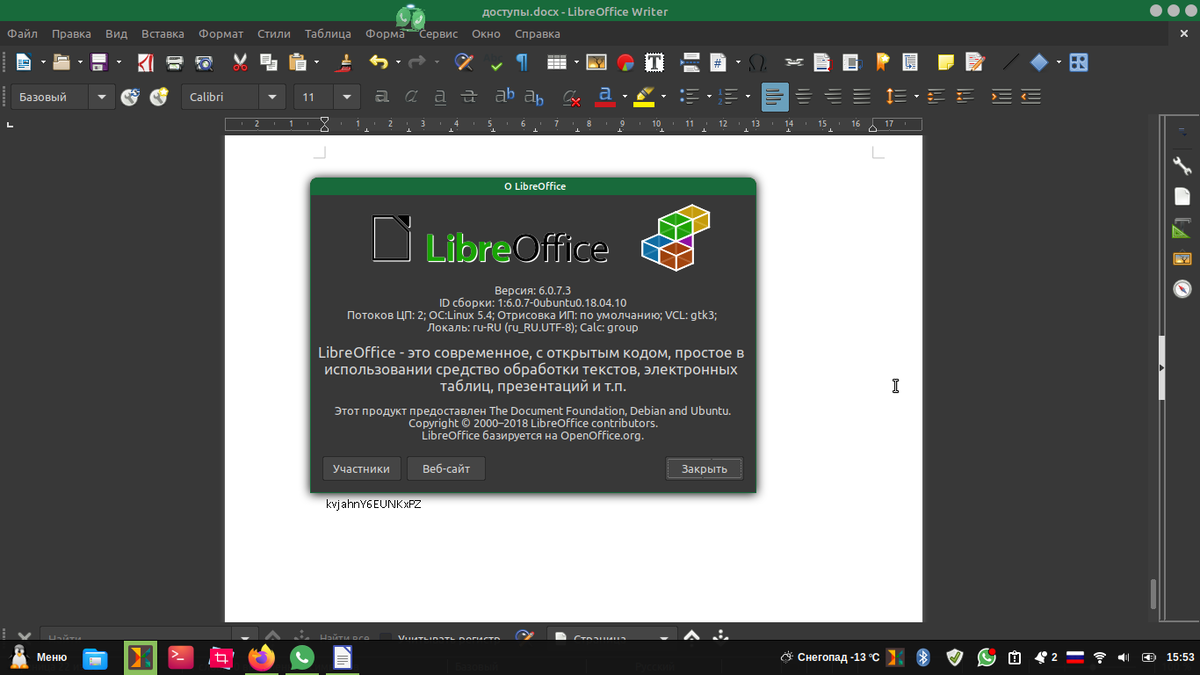Open sidebar Properties wrench icon
The width and height of the screenshot is (1200, 675).
click(1182, 166)
